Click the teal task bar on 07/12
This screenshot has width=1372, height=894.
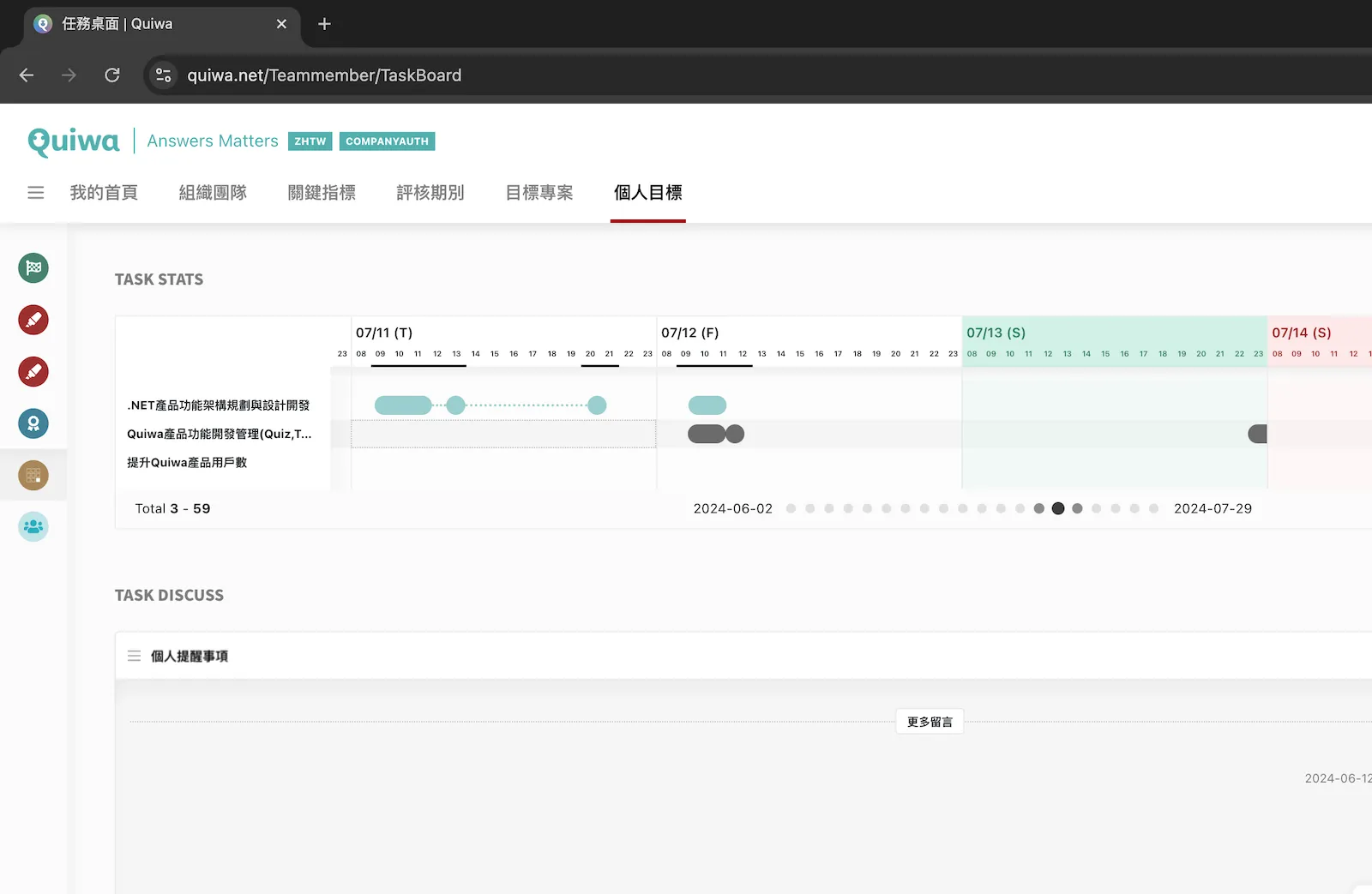tap(707, 405)
